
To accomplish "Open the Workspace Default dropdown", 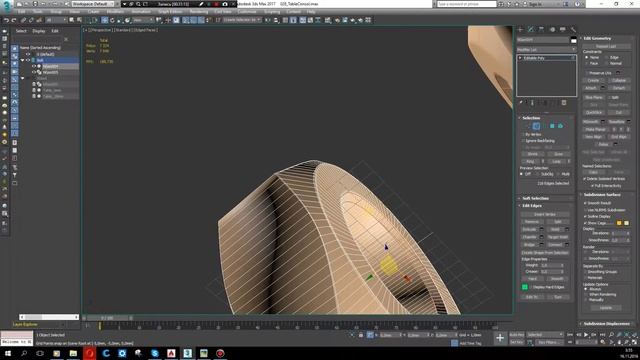I will 93,4.
